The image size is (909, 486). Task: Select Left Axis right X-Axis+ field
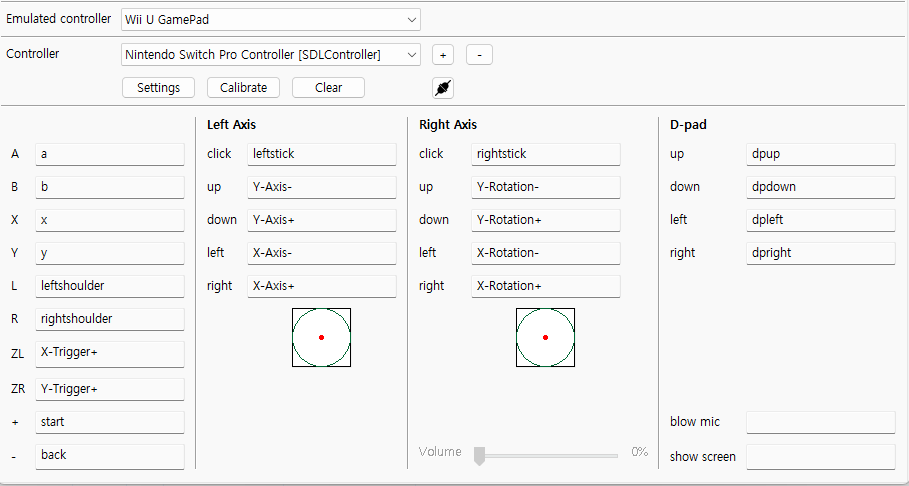tap(322, 286)
